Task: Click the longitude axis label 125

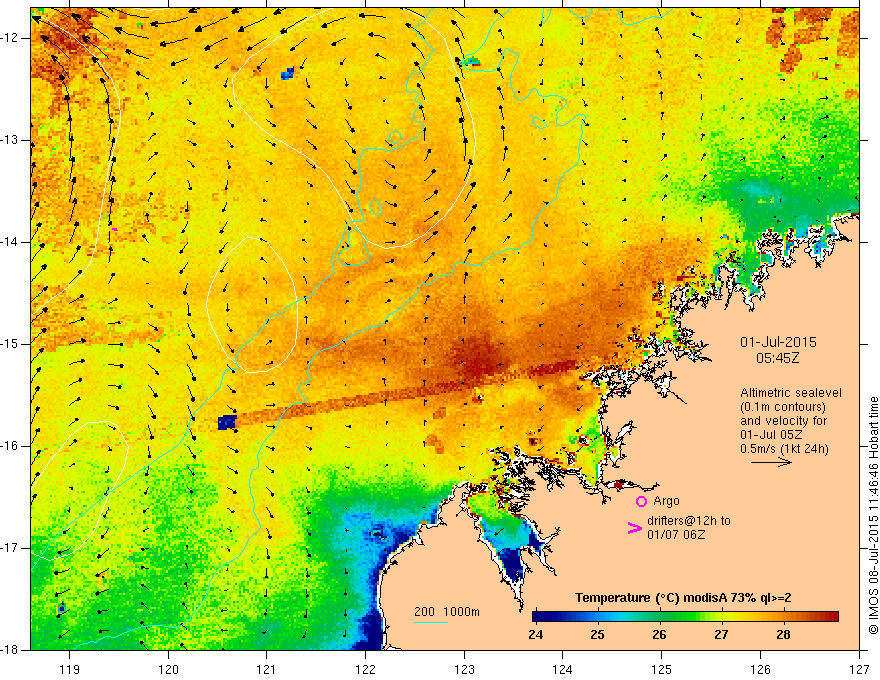Action: point(662,669)
